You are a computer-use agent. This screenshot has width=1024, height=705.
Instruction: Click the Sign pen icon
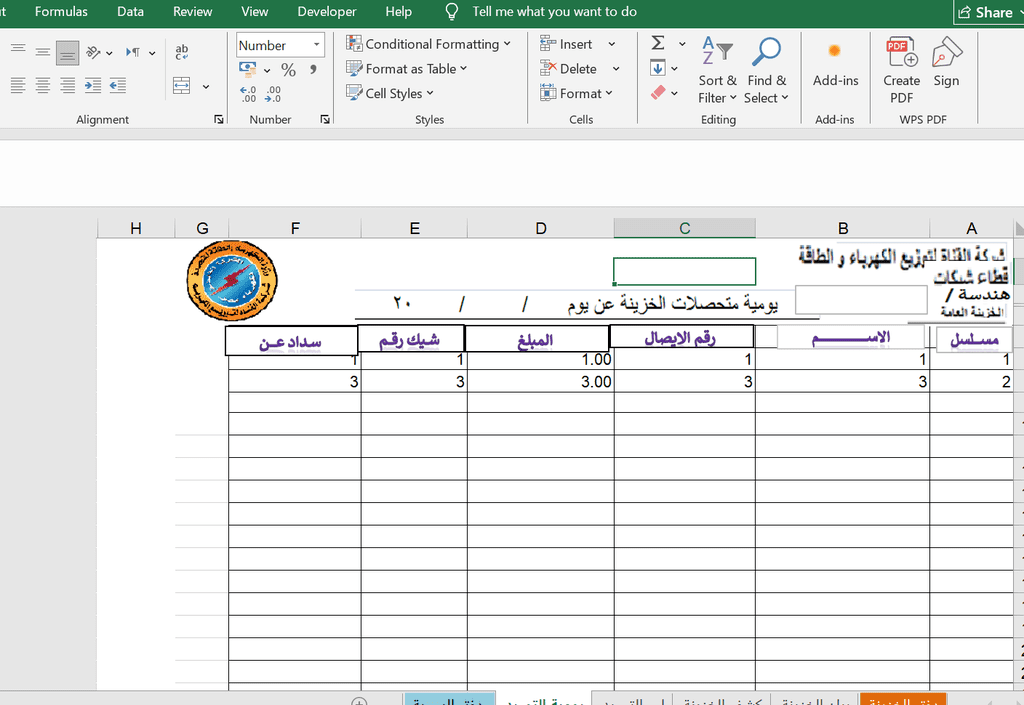click(946, 64)
